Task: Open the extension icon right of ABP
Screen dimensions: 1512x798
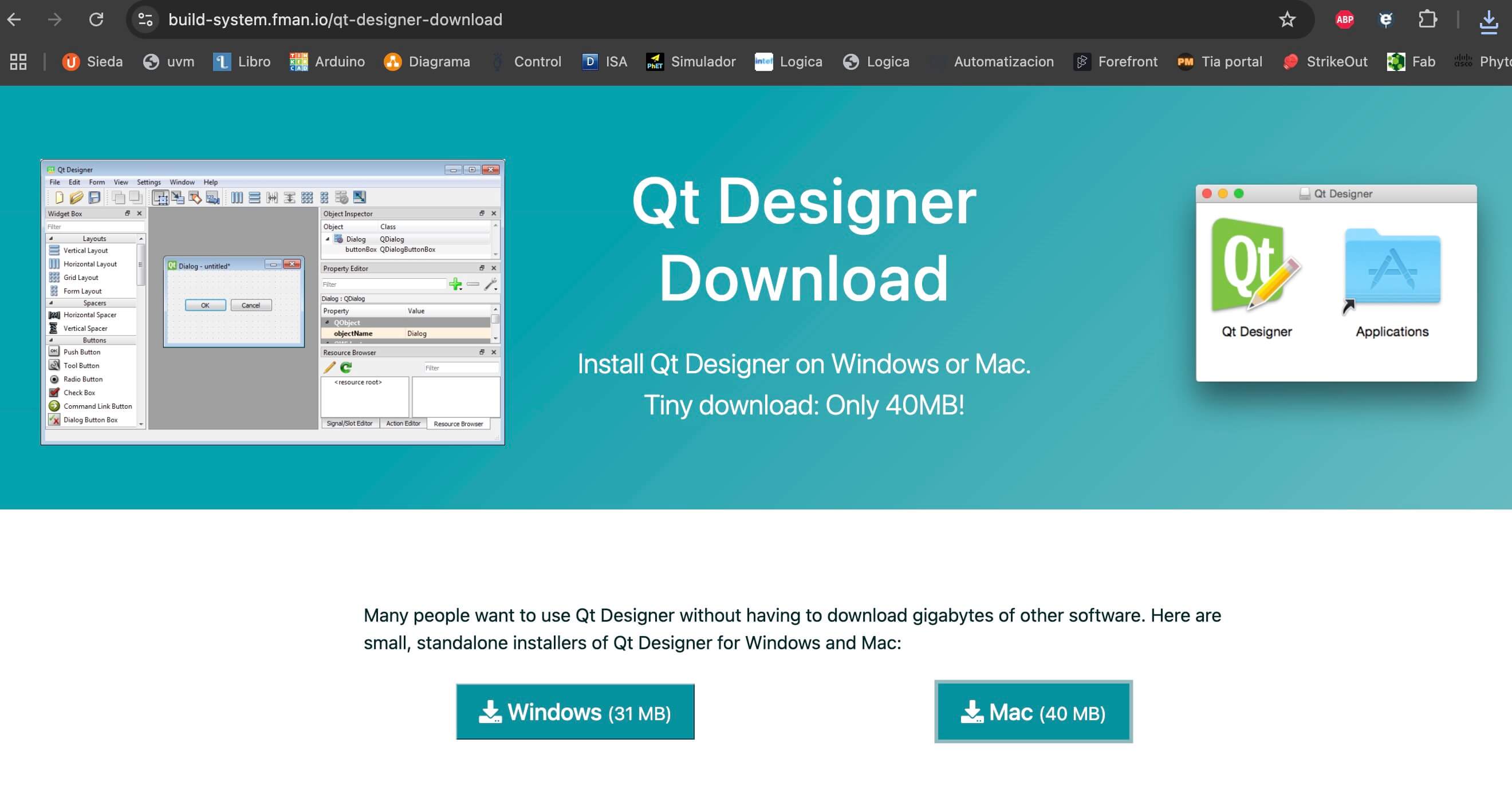Action: point(1386,19)
